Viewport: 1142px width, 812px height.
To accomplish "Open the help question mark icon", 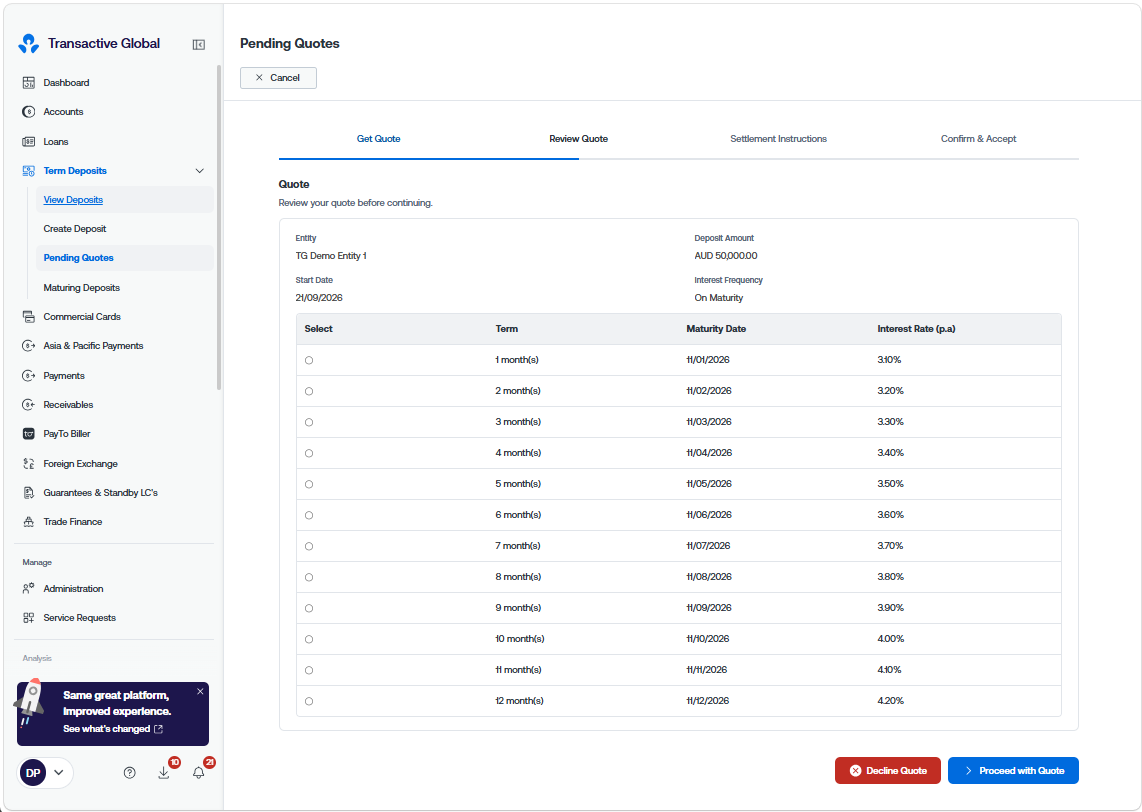I will pos(130,773).
